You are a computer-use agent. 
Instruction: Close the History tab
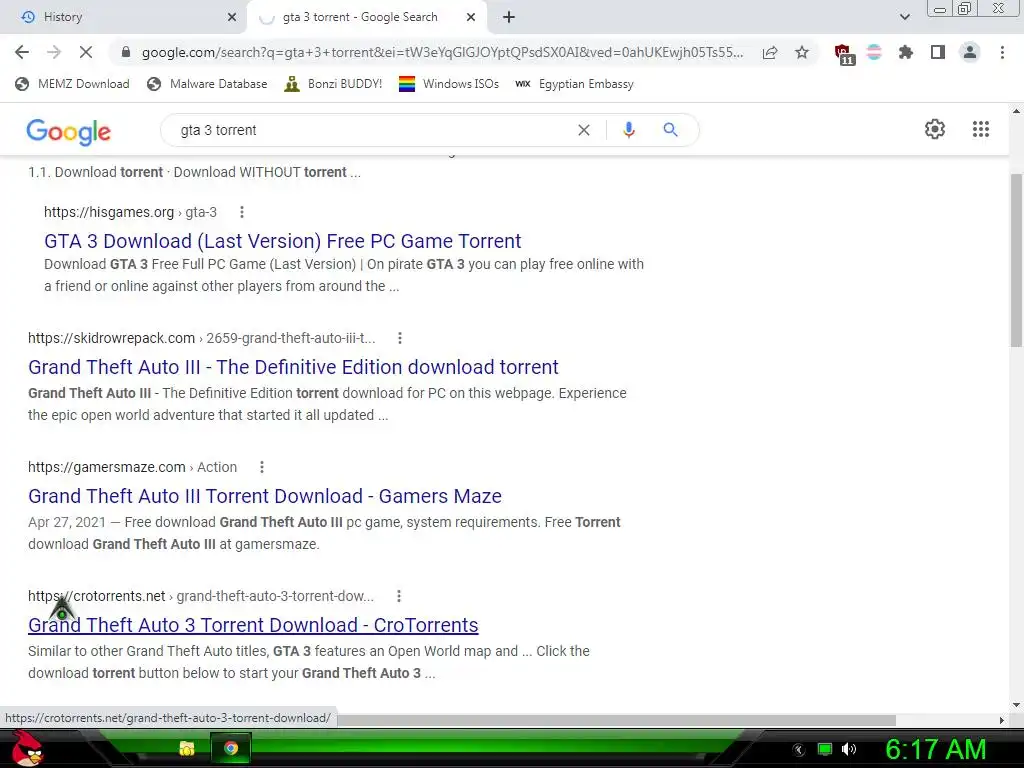coord(232,17)
